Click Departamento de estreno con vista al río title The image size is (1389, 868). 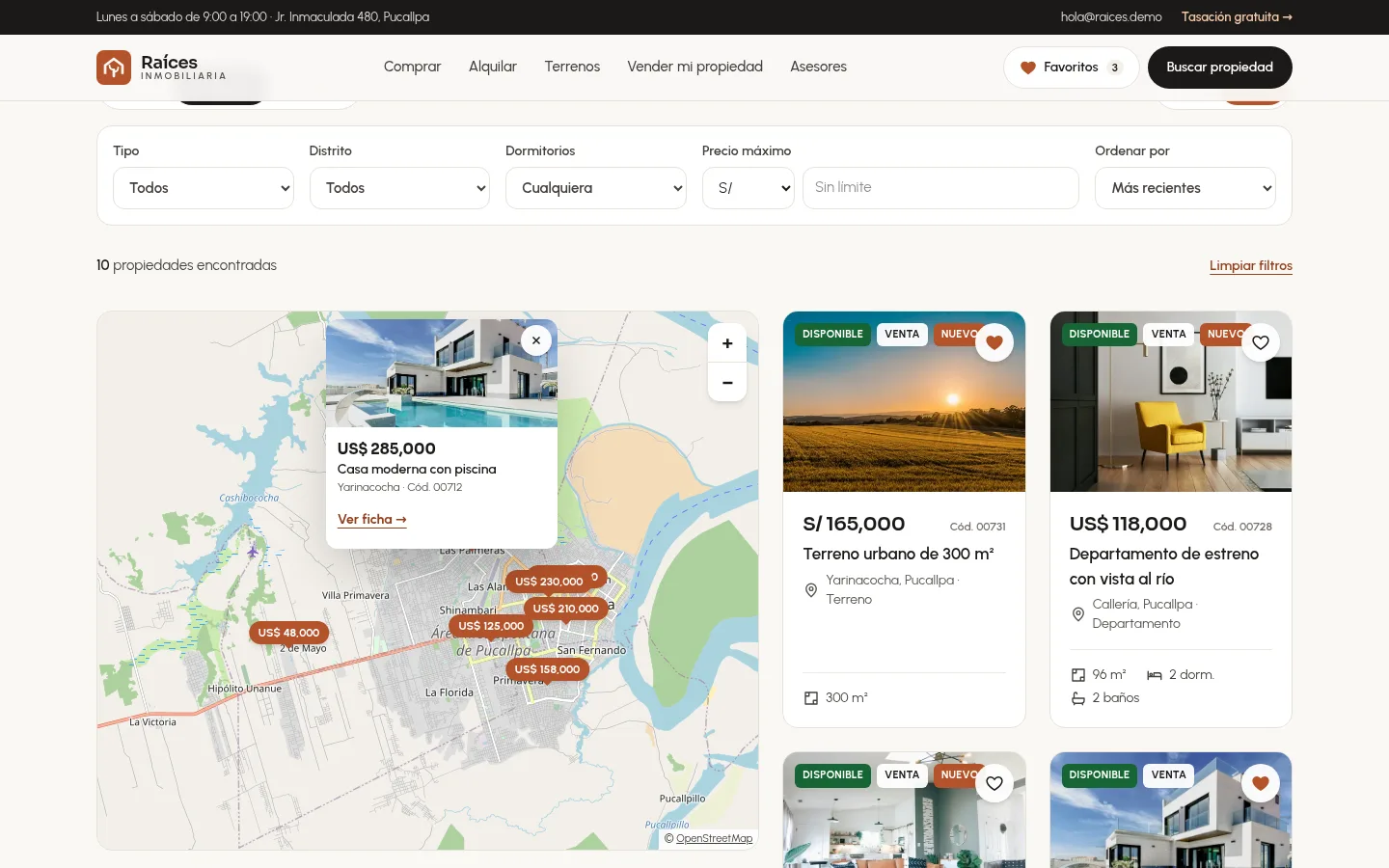(1164, 566)
